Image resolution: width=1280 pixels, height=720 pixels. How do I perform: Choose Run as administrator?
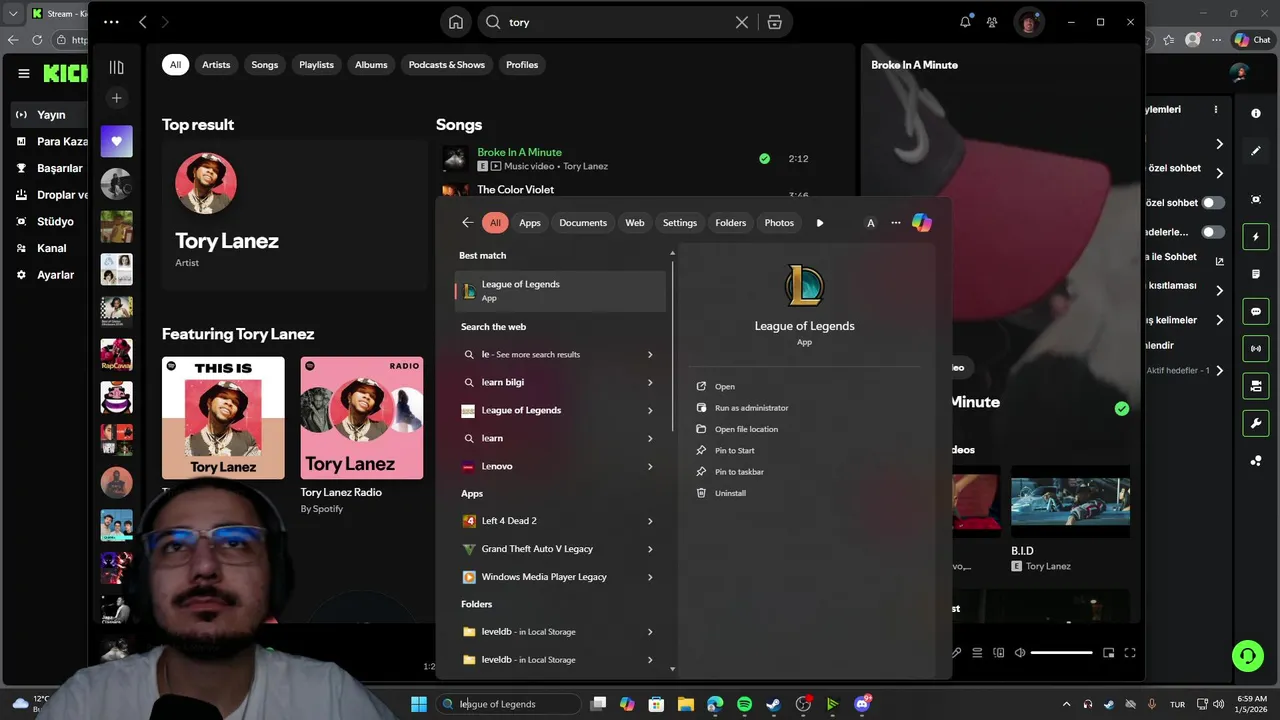pyautogui.click(x=751, y=408)
